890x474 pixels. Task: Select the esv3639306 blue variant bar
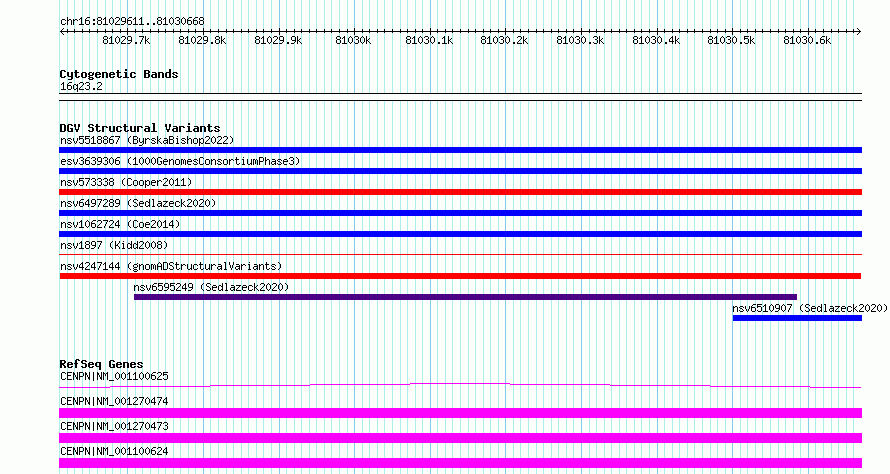pos(460,171)
